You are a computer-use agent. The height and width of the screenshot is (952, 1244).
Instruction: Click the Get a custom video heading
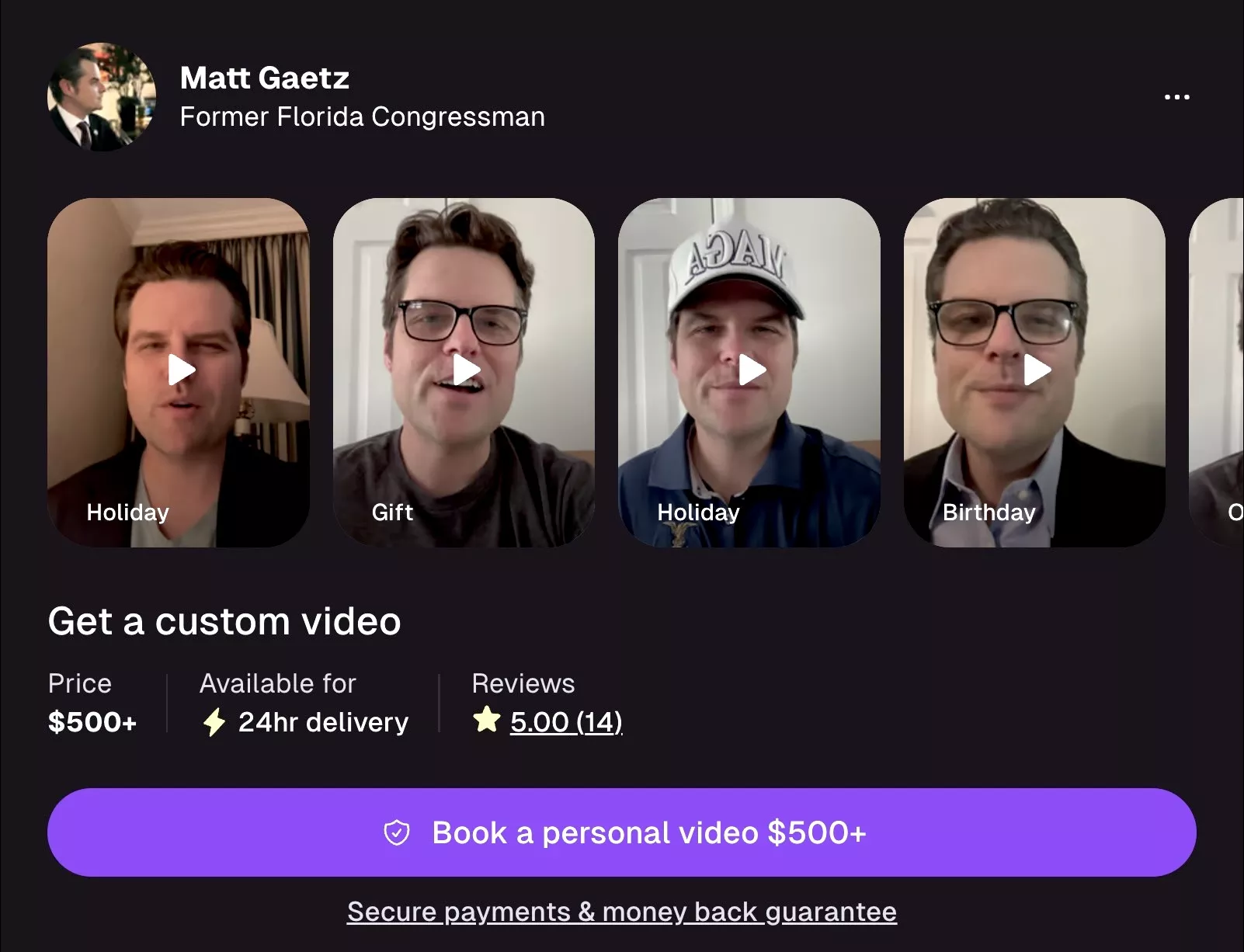point(224,621)
